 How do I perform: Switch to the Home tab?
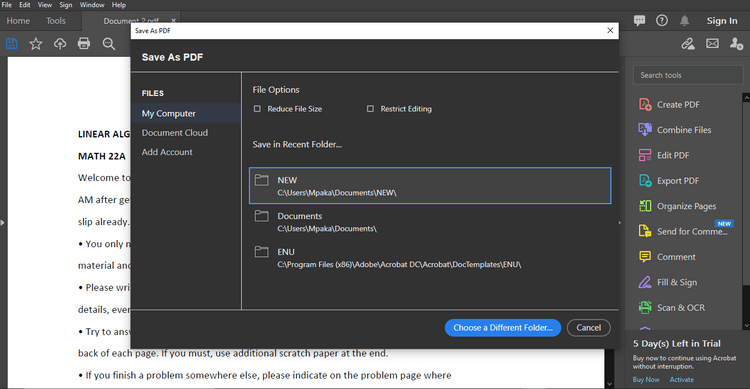coord(18,21)
